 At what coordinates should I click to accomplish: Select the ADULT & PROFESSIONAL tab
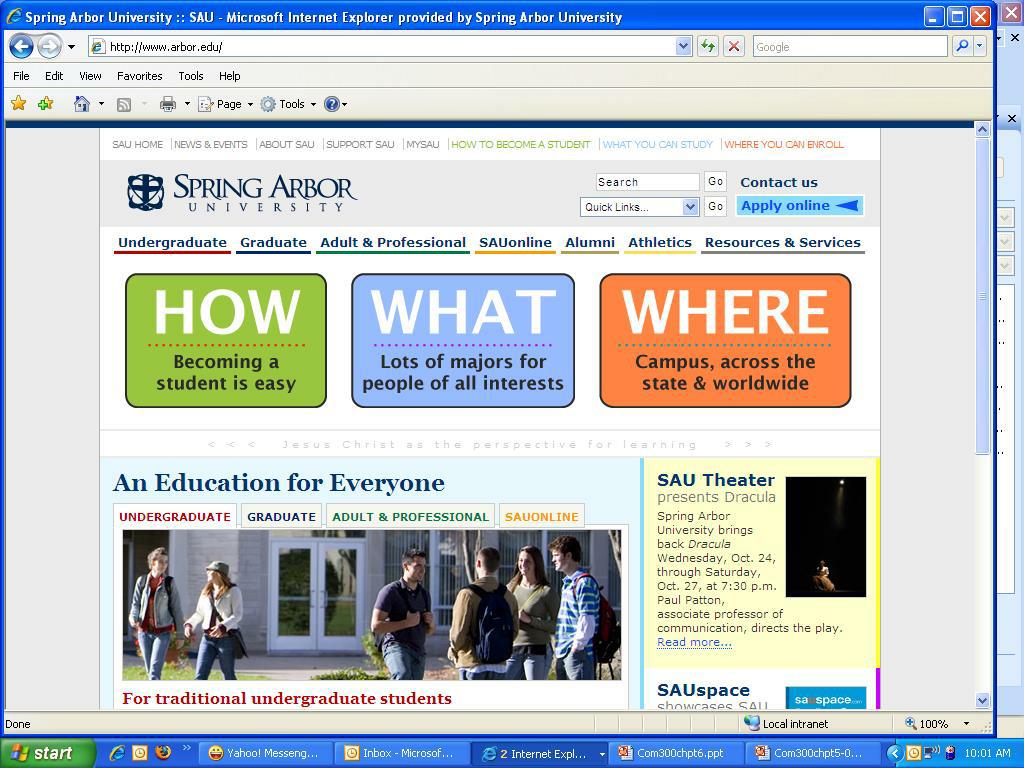(410, 517)
